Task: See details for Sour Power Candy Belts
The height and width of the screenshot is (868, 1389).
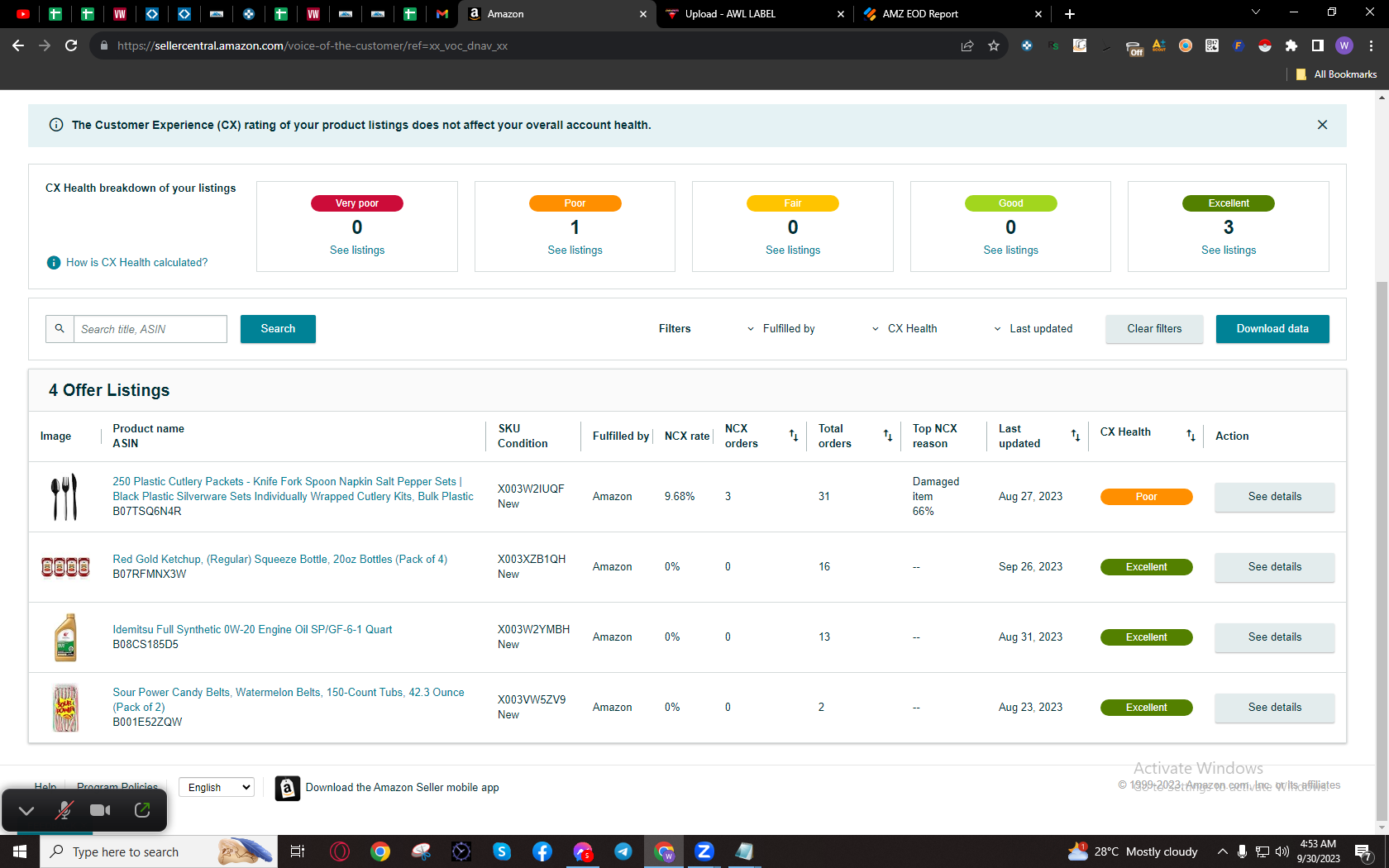Action: (1274, 708)
